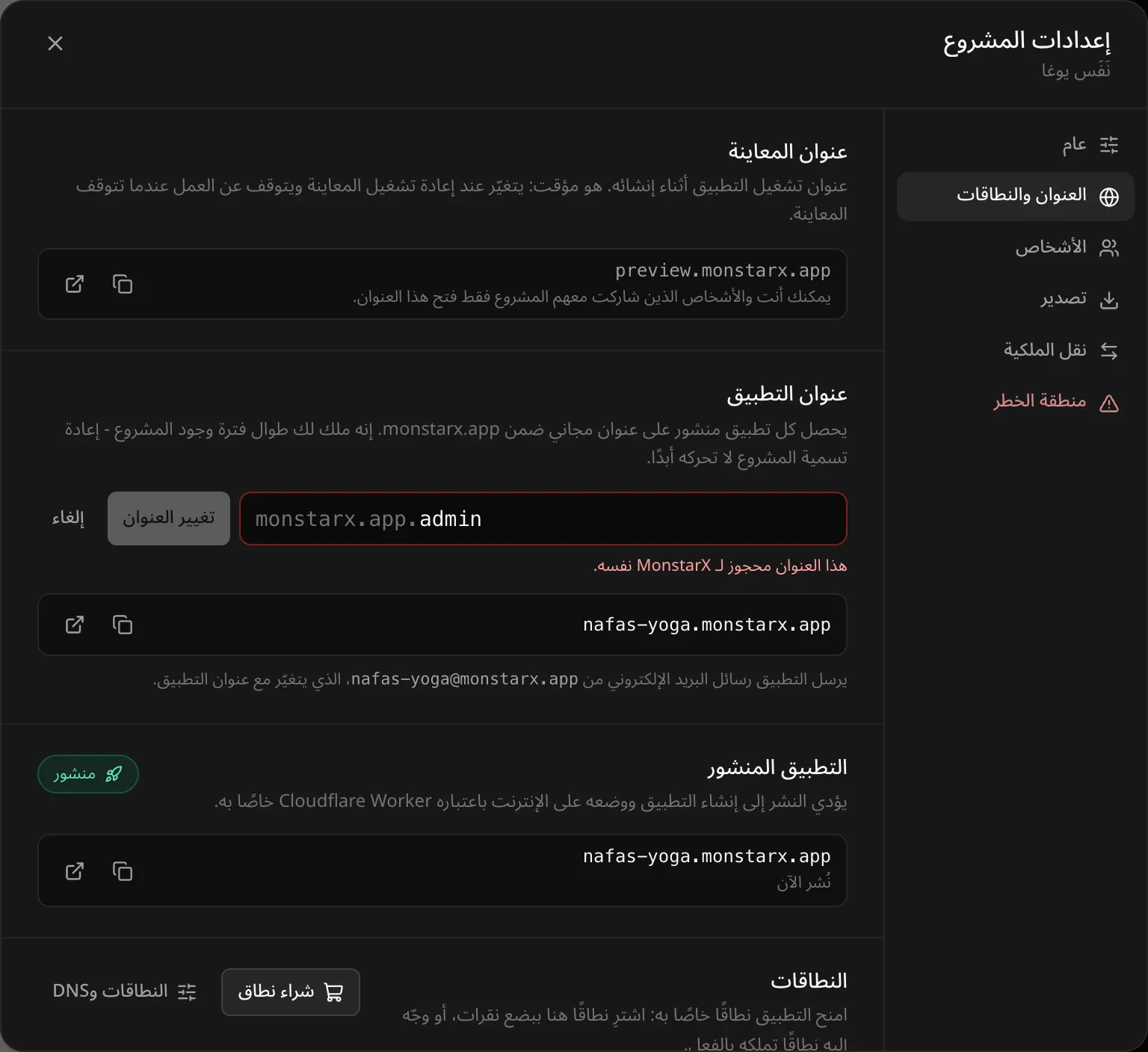Click the nafas-yoga@monstarx.app email text
The image size is (1148, 1052).
pyautogui.click(x=464, y=679)
